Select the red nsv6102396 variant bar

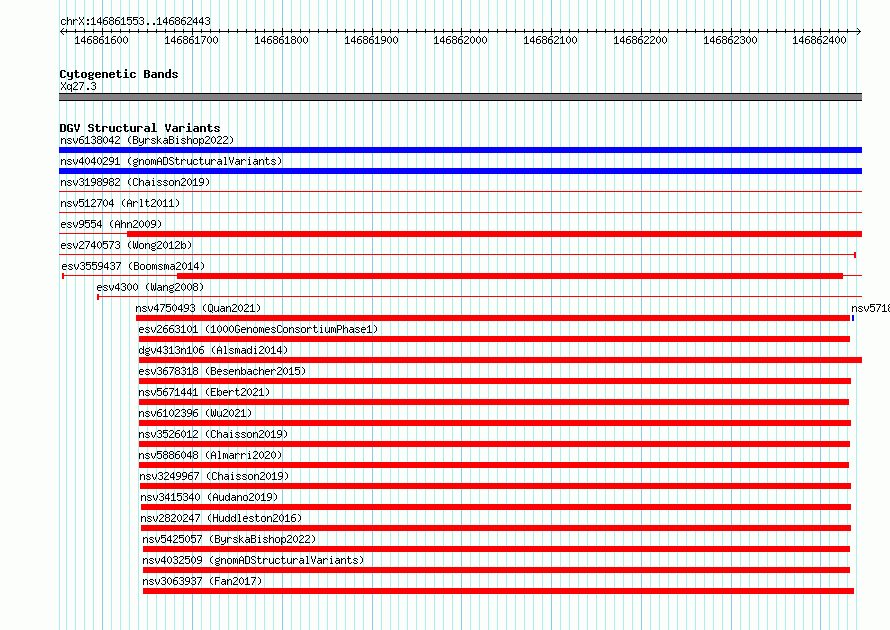pos(494,423)
